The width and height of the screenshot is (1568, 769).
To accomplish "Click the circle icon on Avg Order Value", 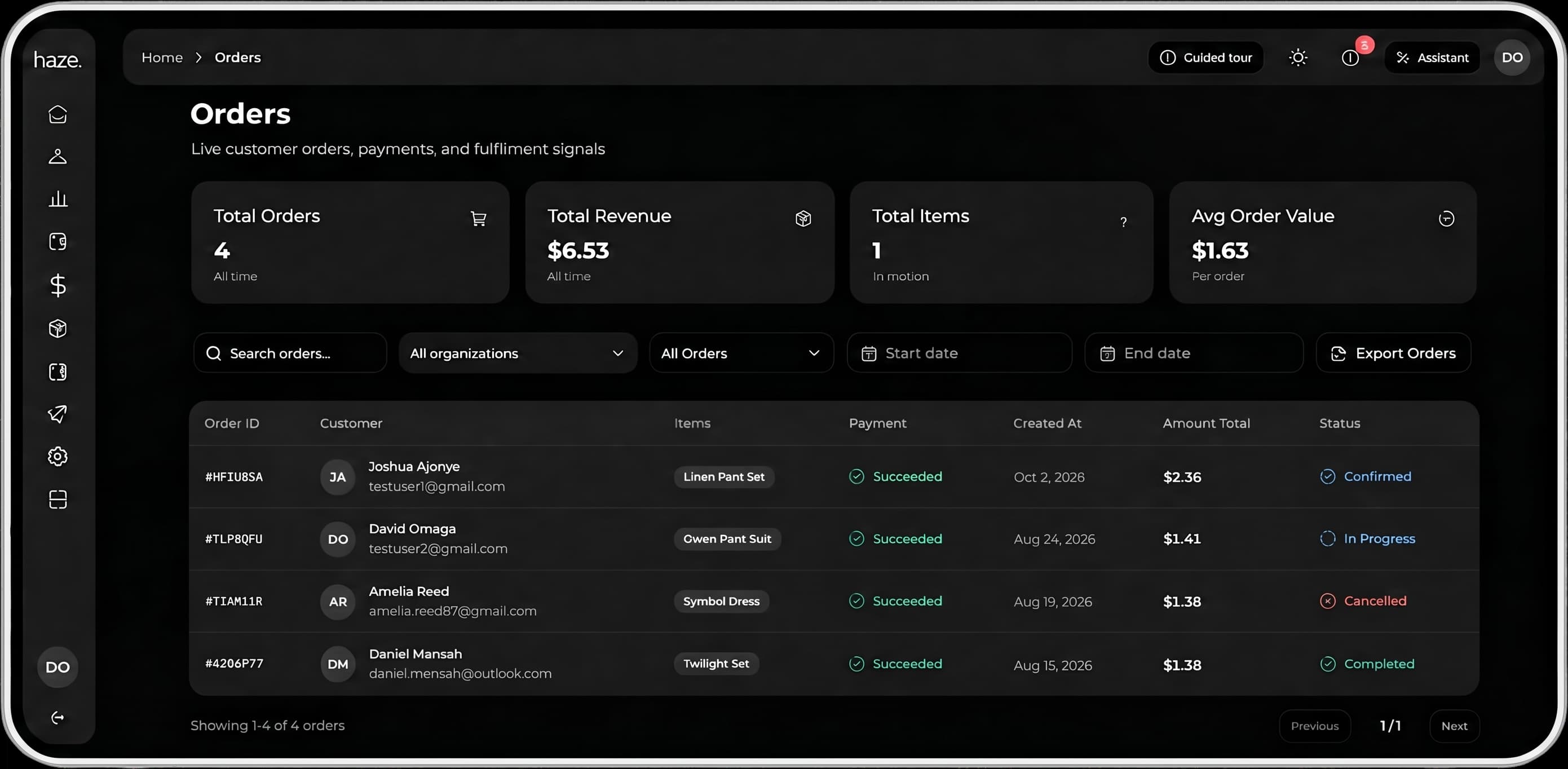I will (1446, 219).
